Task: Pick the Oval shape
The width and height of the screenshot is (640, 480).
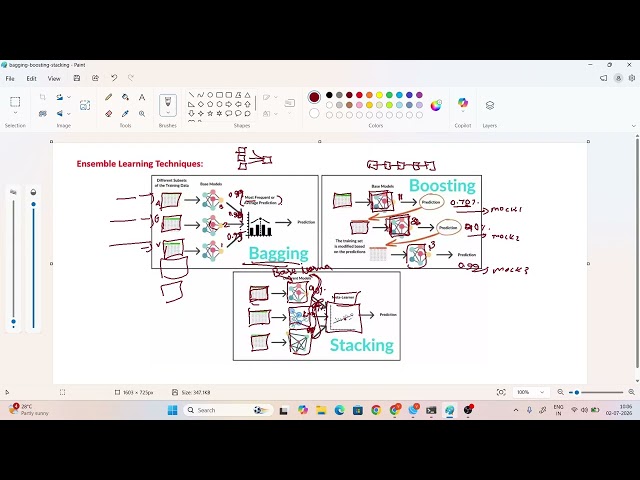Action: [x=210, y=95]
